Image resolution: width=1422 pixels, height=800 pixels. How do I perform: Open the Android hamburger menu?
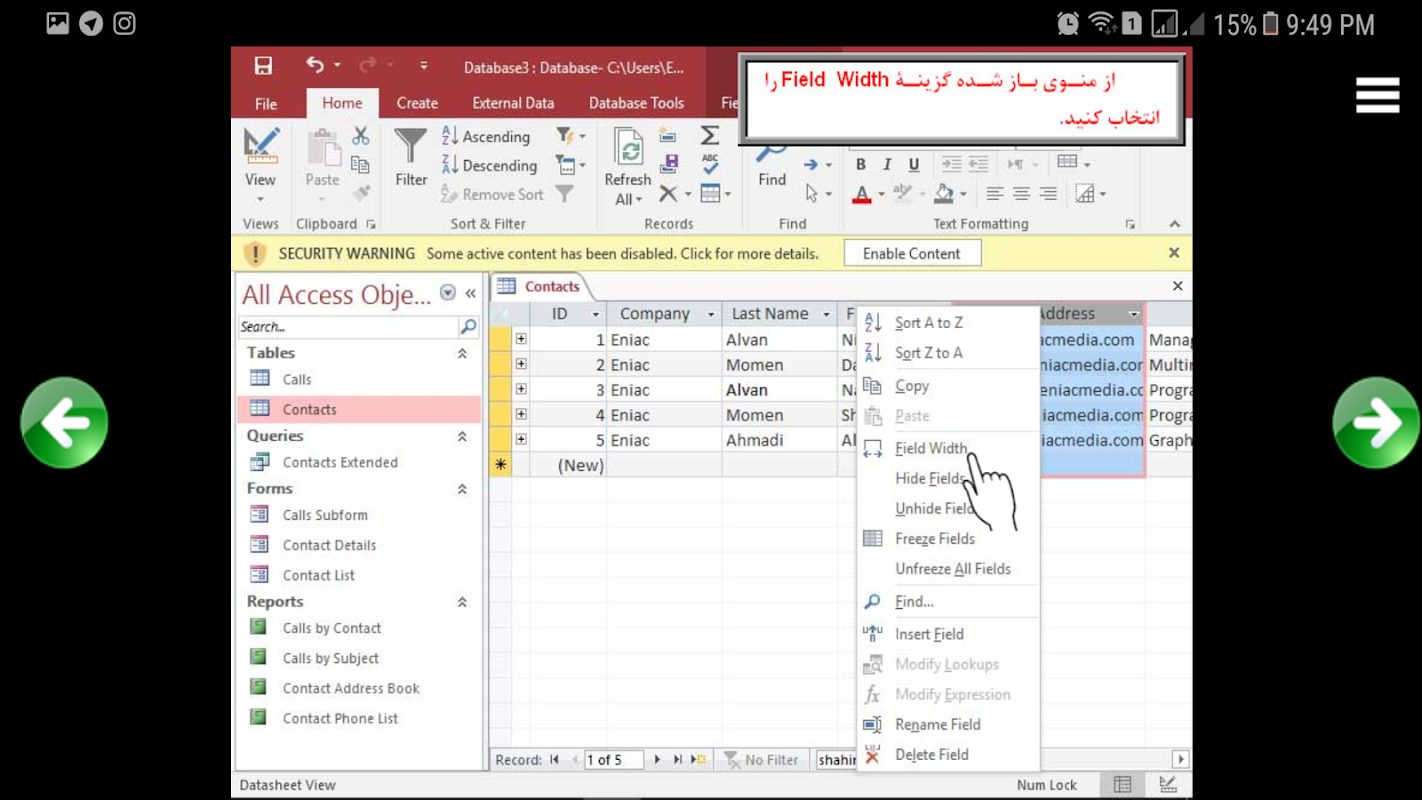(x=1377, y=95)
